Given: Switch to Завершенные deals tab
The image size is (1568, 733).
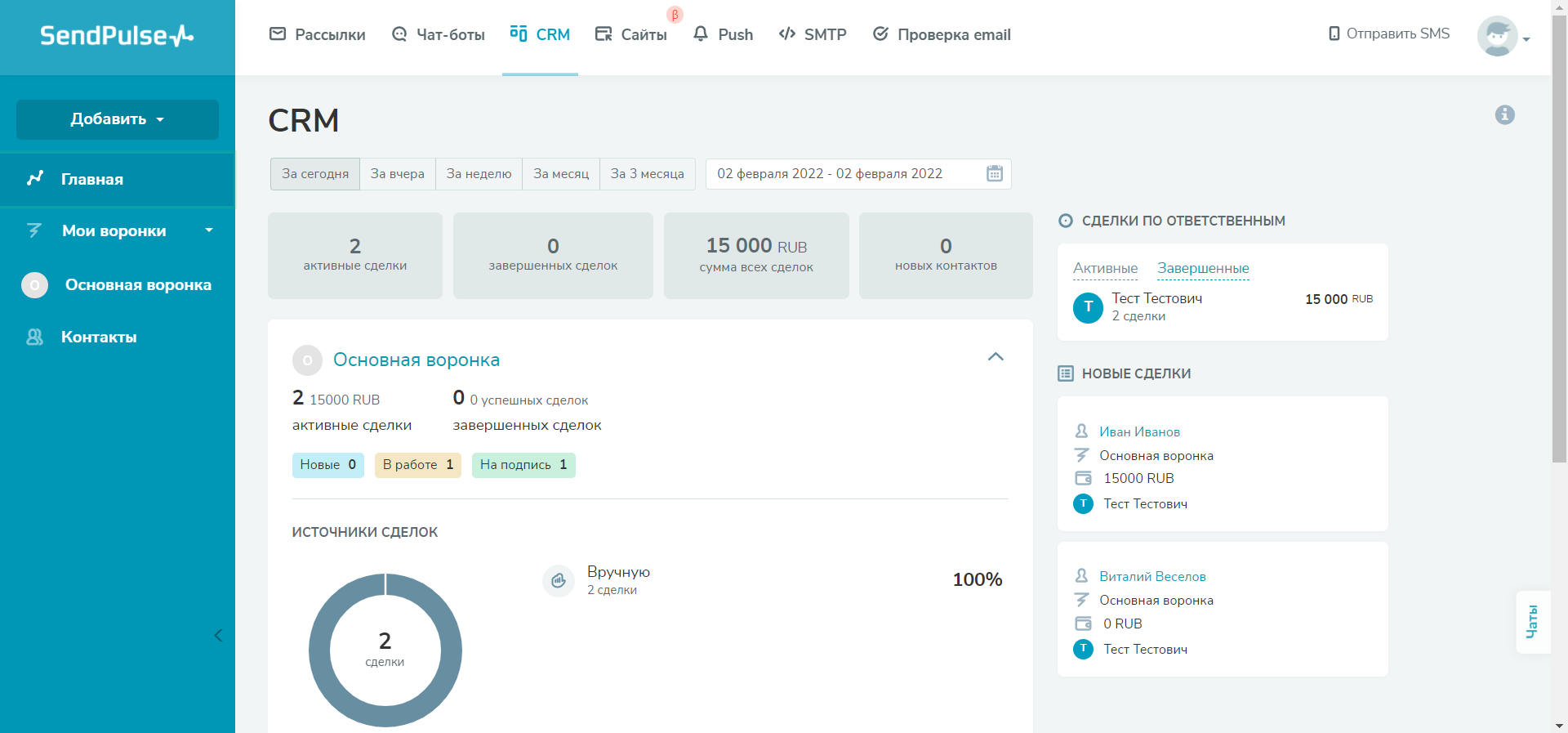Looking at the screenshot, I should pyautogui.click(x=1202, y=268).
